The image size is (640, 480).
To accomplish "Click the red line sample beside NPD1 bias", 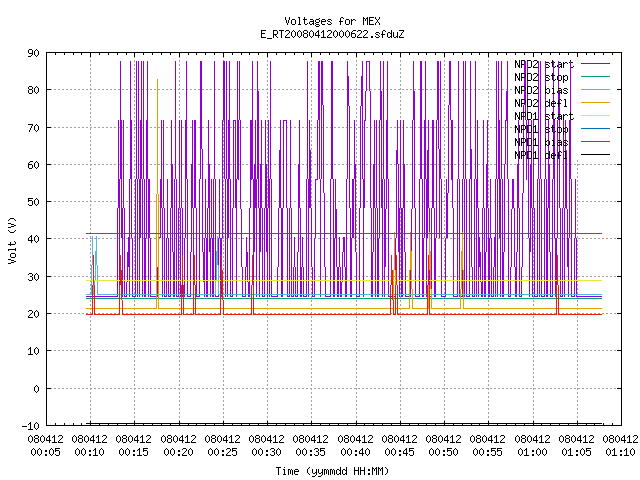I will 596,142.
